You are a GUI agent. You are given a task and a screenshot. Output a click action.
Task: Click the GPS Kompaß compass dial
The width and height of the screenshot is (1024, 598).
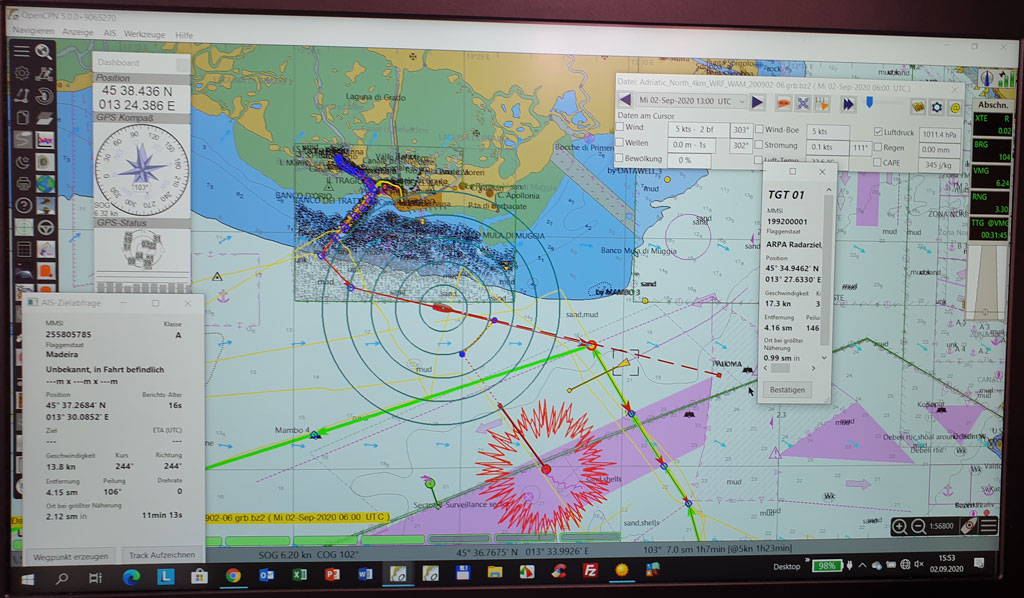pos(142,170)
